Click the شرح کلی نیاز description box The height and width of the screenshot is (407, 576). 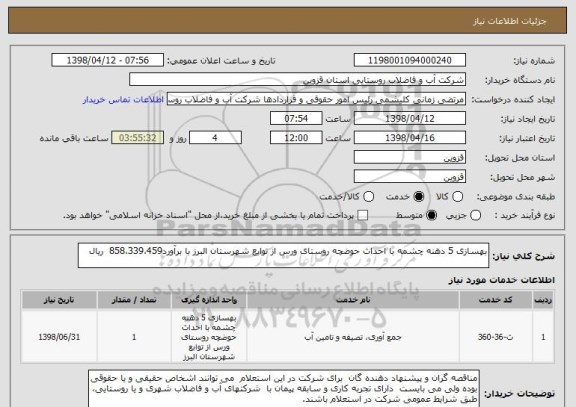coord(283,255)
